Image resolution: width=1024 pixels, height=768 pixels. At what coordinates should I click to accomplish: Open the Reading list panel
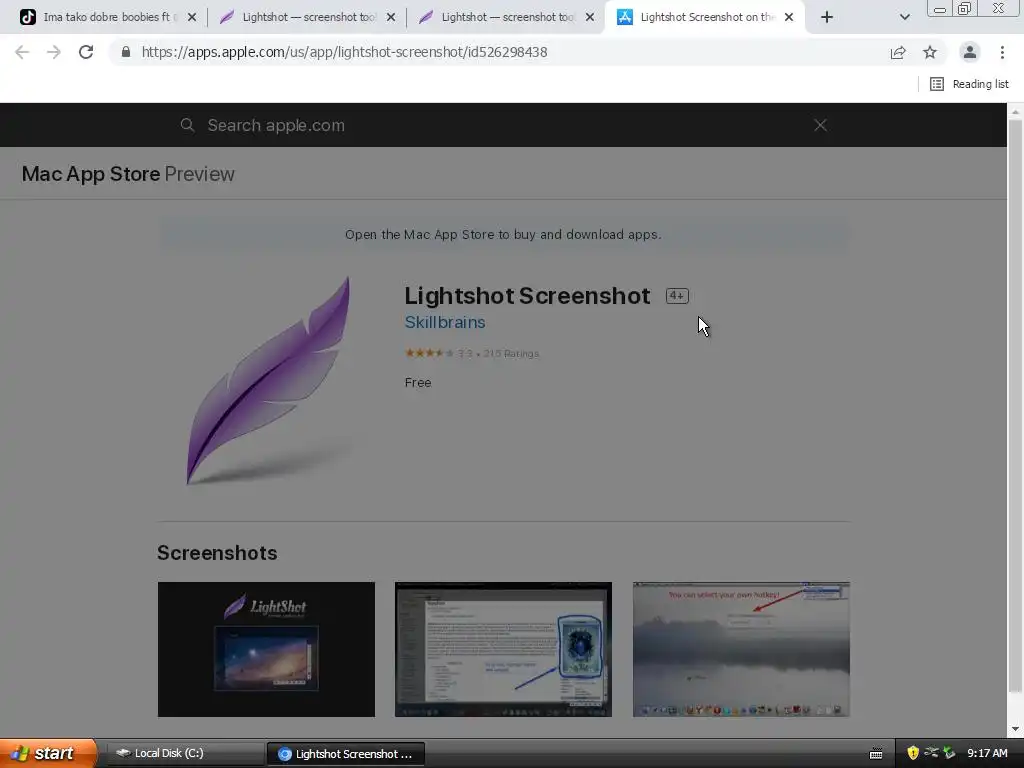[969, 84]
